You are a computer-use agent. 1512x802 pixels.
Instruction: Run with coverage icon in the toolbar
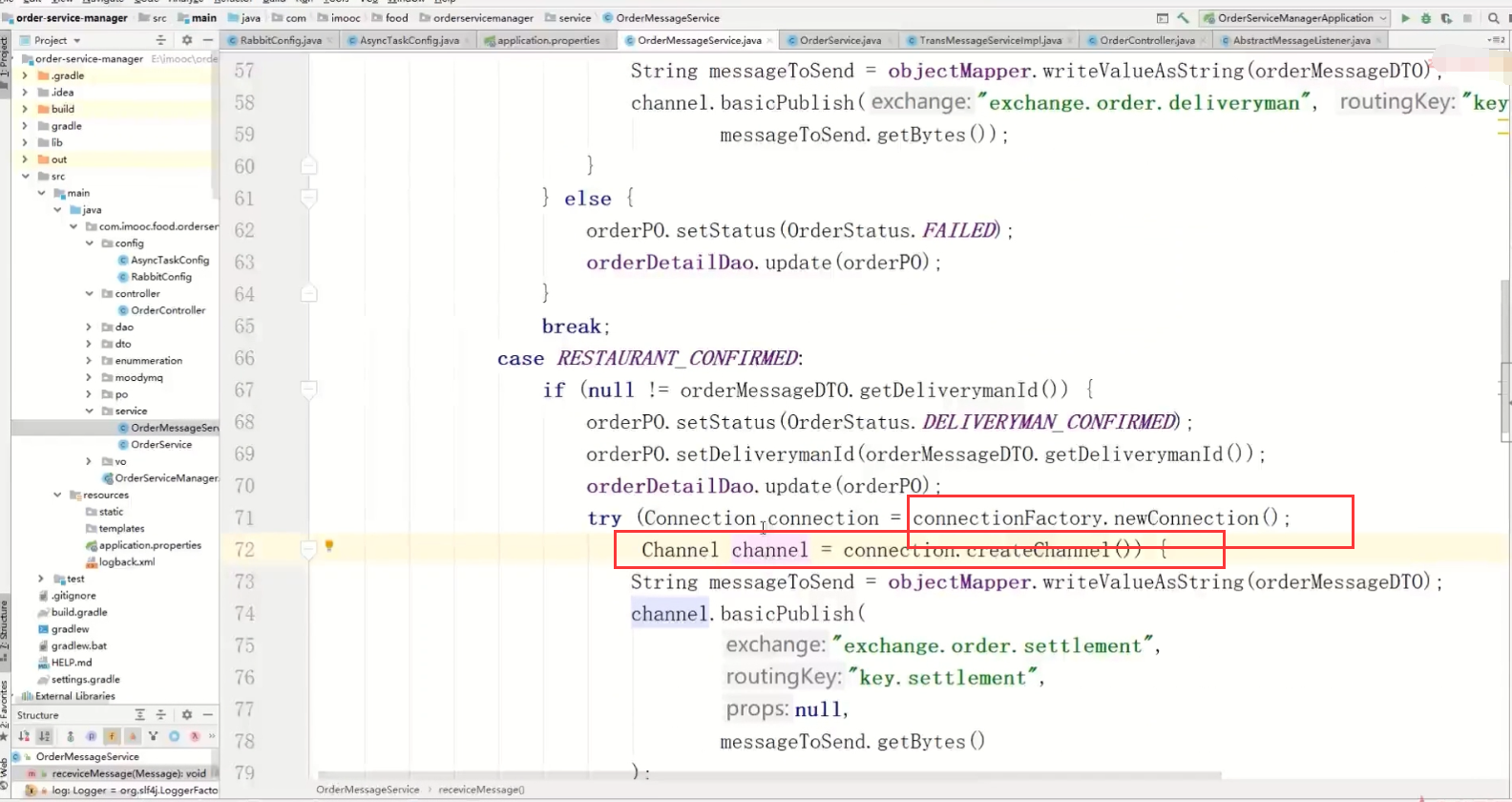click(x=1447, y=18)
